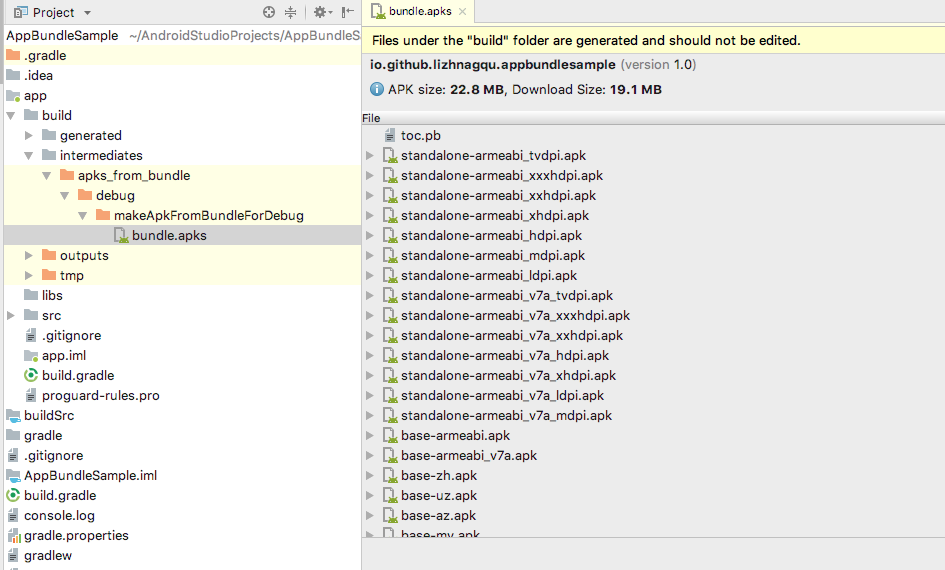
Task: Click the collapse all icon in Project panel
Action: [x=291, y=12]
